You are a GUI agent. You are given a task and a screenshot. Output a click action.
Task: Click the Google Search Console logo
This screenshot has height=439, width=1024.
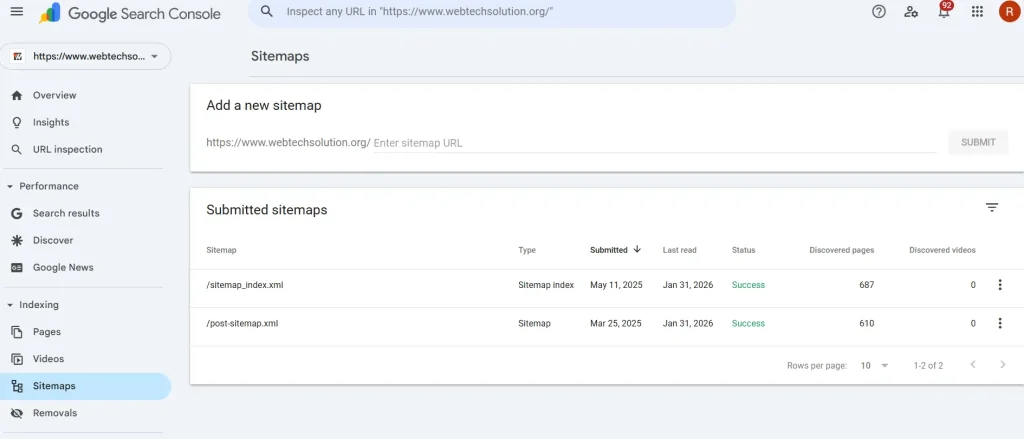129,13
